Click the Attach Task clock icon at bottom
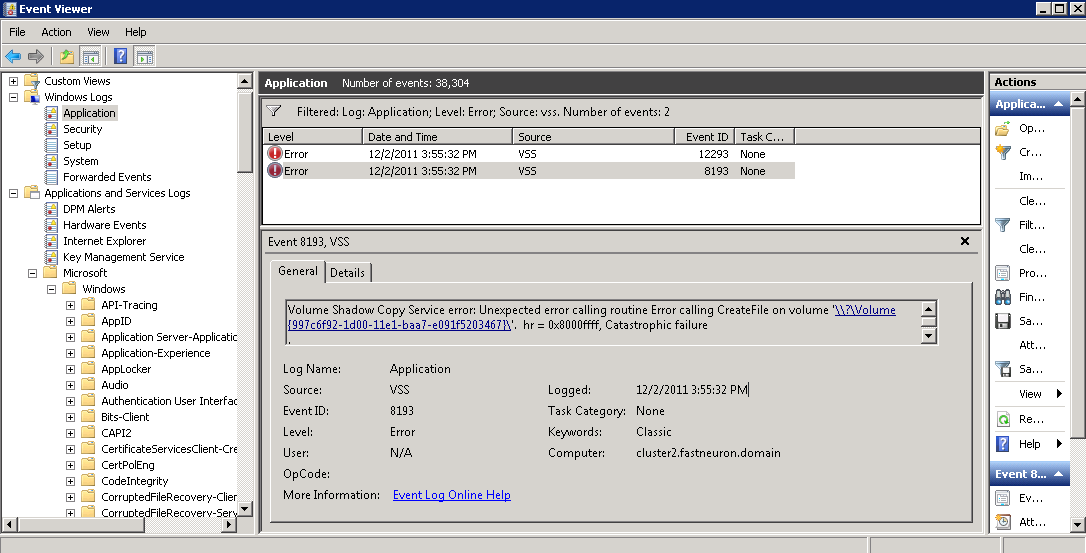 click(1002, 522)
